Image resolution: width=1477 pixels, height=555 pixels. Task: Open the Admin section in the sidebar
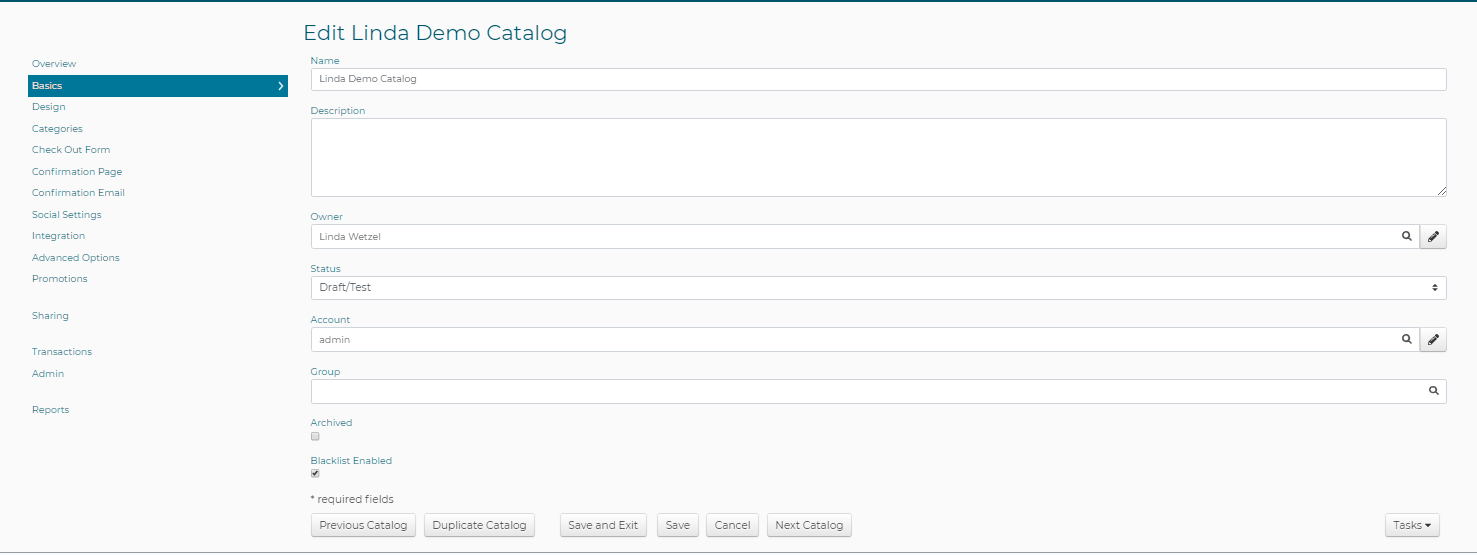(x=48, y=374)
